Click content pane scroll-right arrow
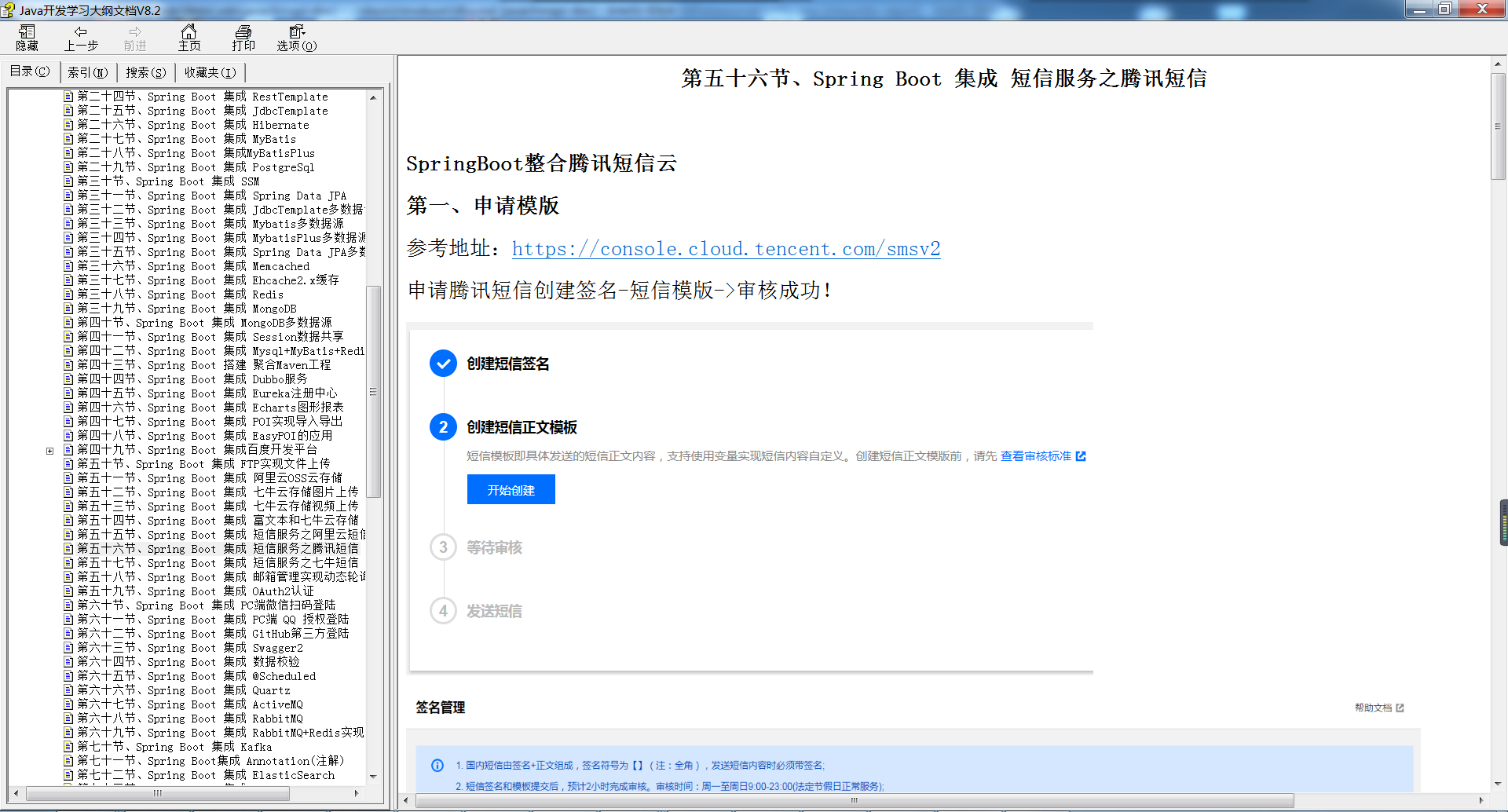The image size is (1508, 812). 1481,800
